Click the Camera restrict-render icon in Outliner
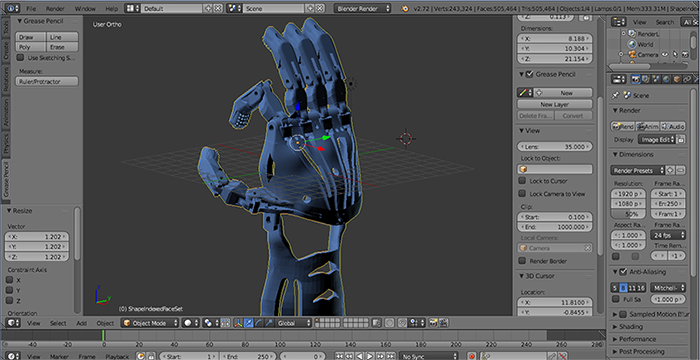 tap(685, 54)
